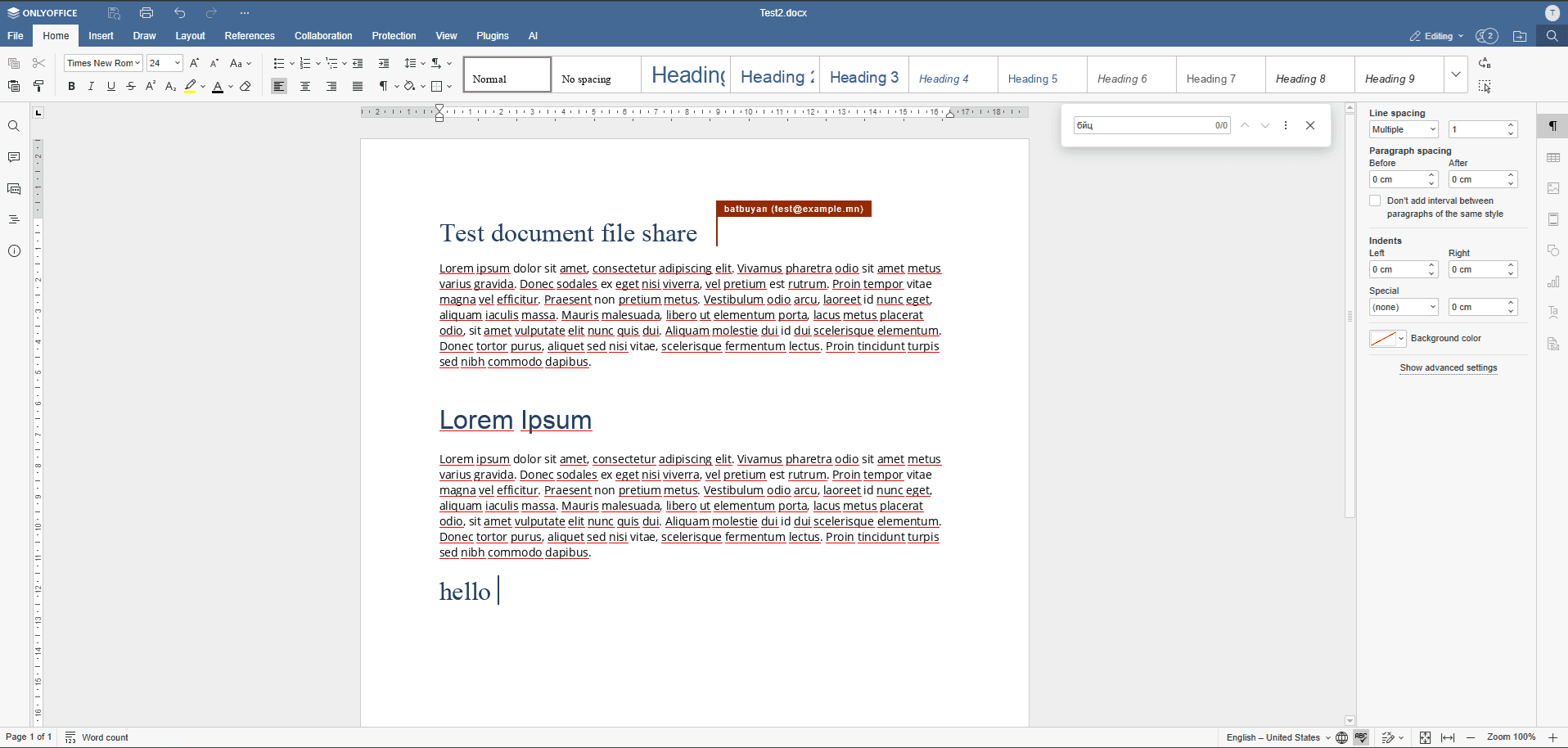Open Word count in status bar
The width and height of the screenshot is (1568, 748).
(97, 737)
